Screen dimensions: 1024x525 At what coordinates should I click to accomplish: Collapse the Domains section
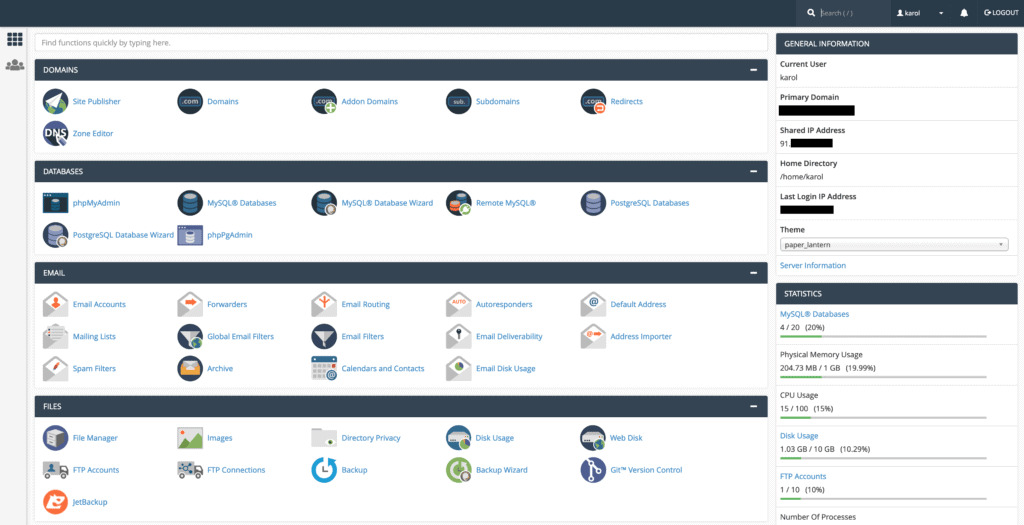(x=753, y=70)
